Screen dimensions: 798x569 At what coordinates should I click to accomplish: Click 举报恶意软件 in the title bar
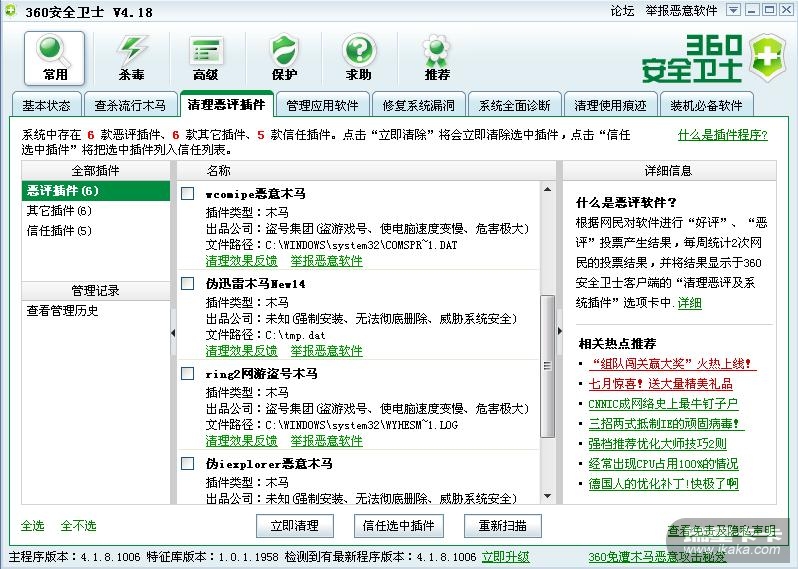tap(681, 11)
